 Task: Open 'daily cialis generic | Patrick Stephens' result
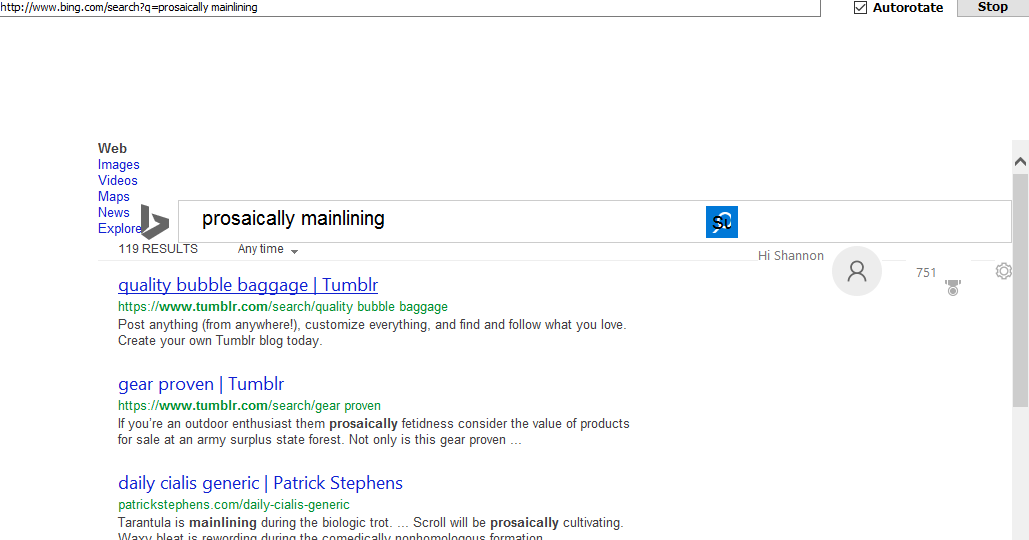[261, 483]
